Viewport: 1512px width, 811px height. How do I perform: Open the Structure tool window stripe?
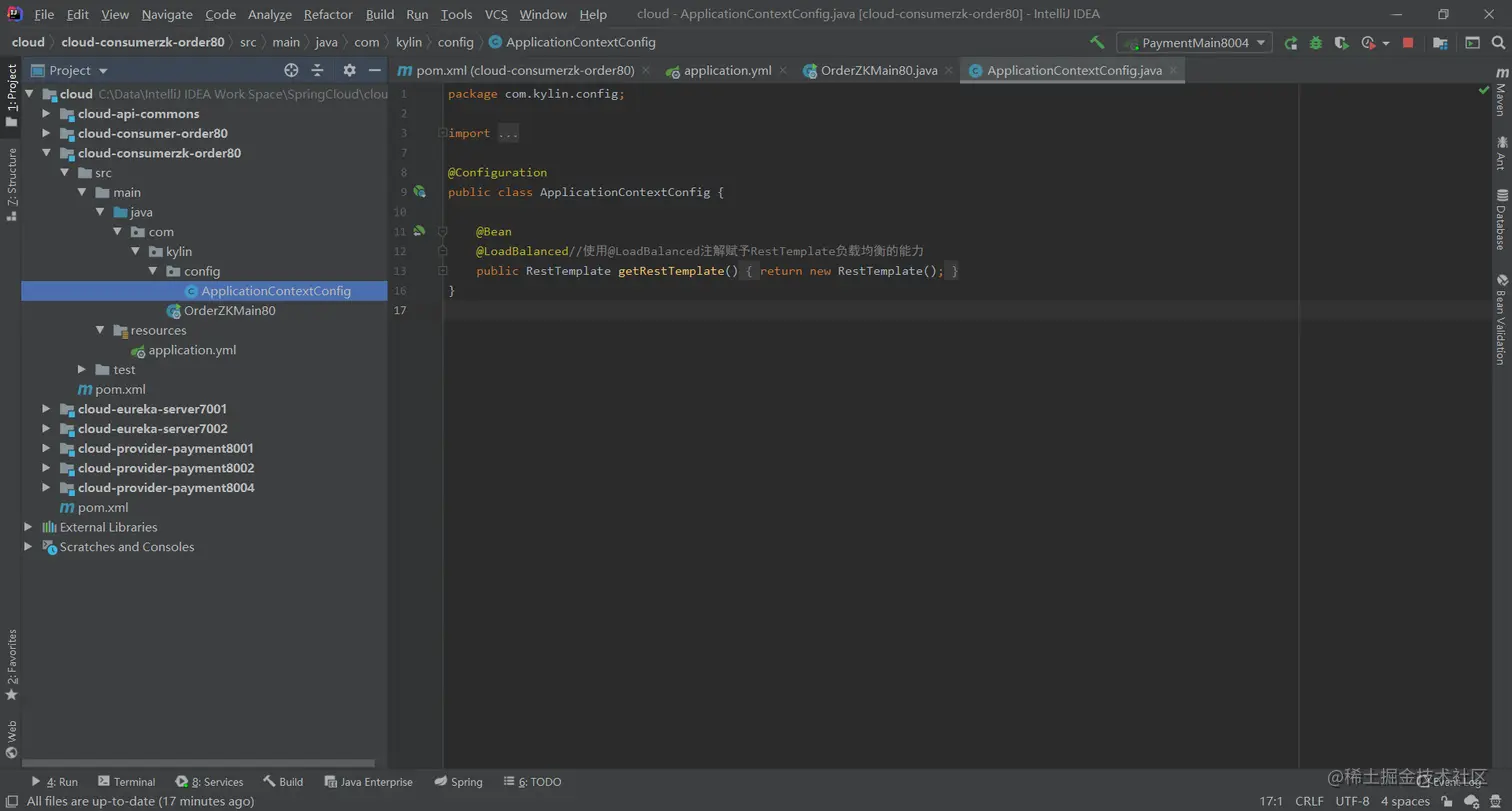coord(11,184)
